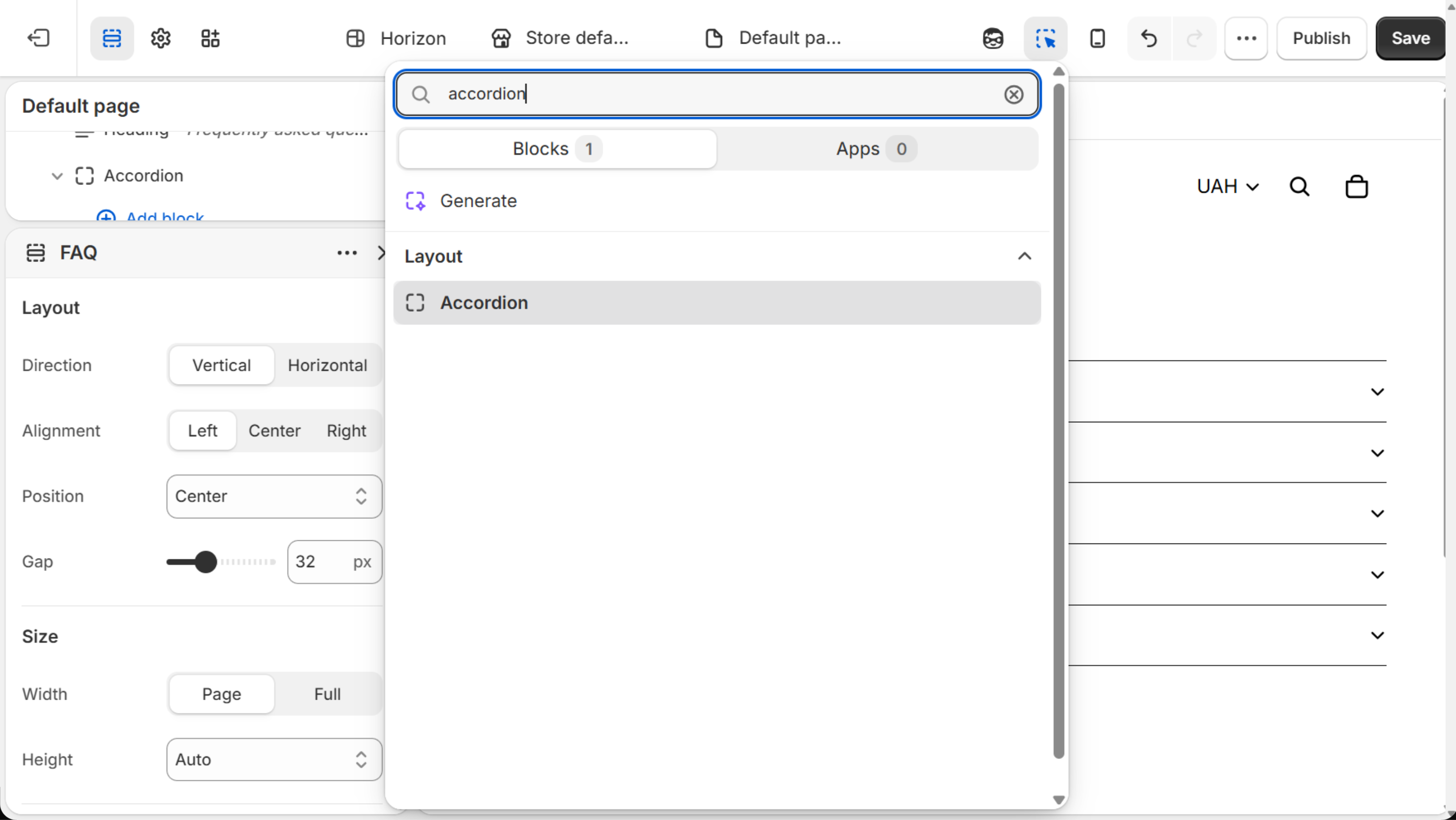Click the page document icon
Viewport: 1456px width, 820px height.
pos(714,38)
